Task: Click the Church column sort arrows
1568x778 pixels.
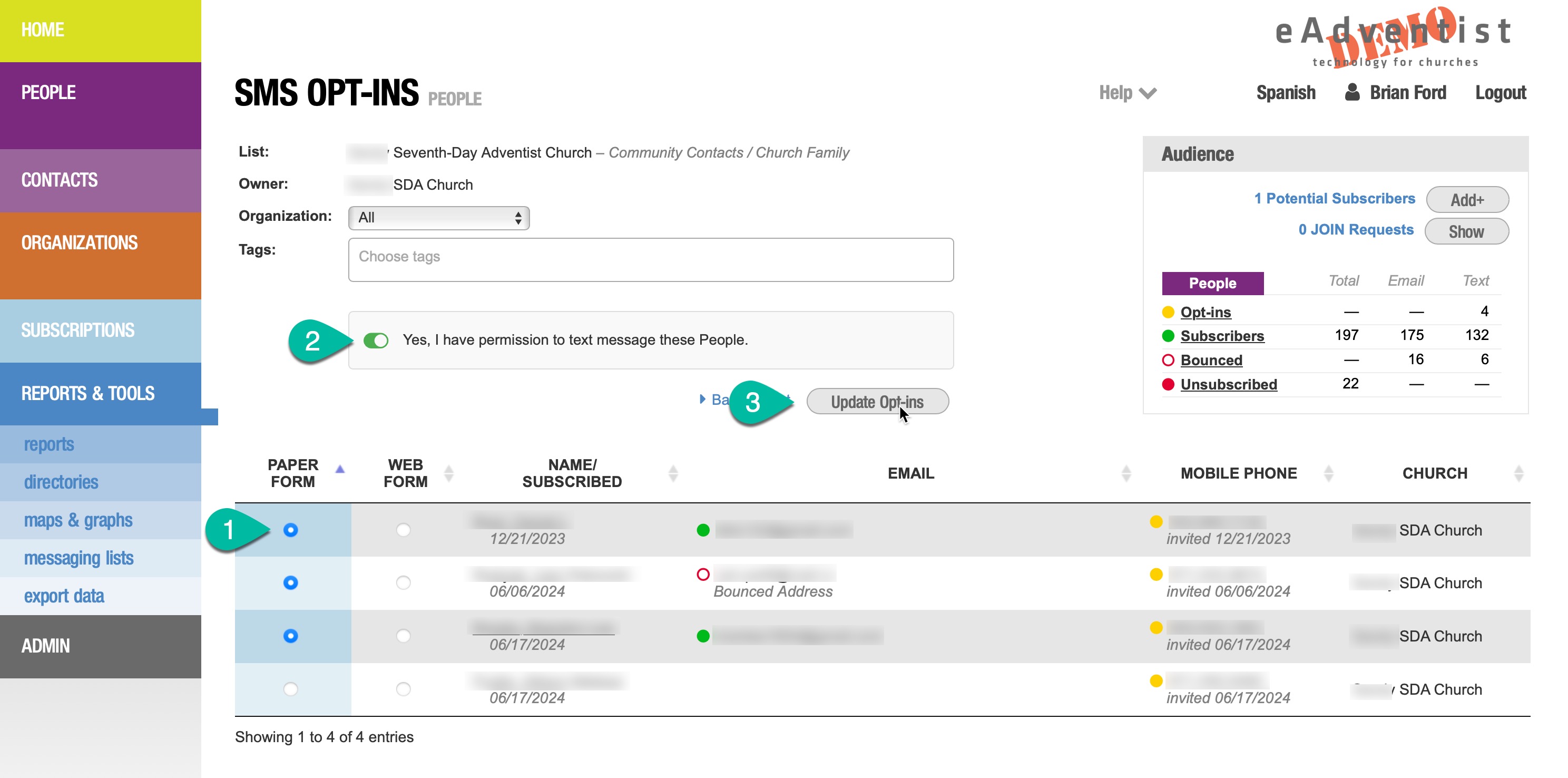Action: click(1518, 473)
